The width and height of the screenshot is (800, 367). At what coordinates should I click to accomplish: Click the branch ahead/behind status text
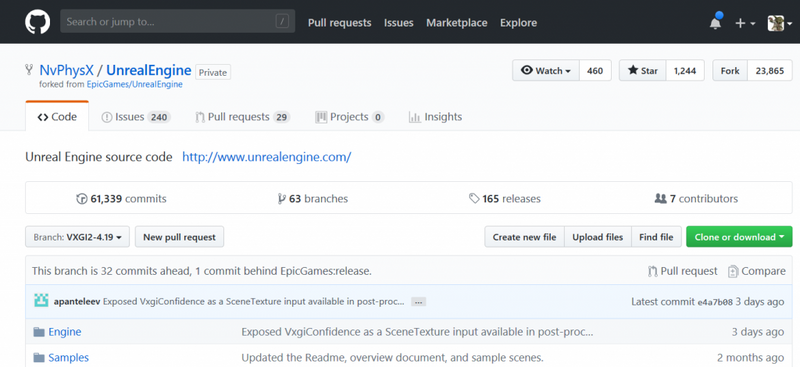[202, 271]
